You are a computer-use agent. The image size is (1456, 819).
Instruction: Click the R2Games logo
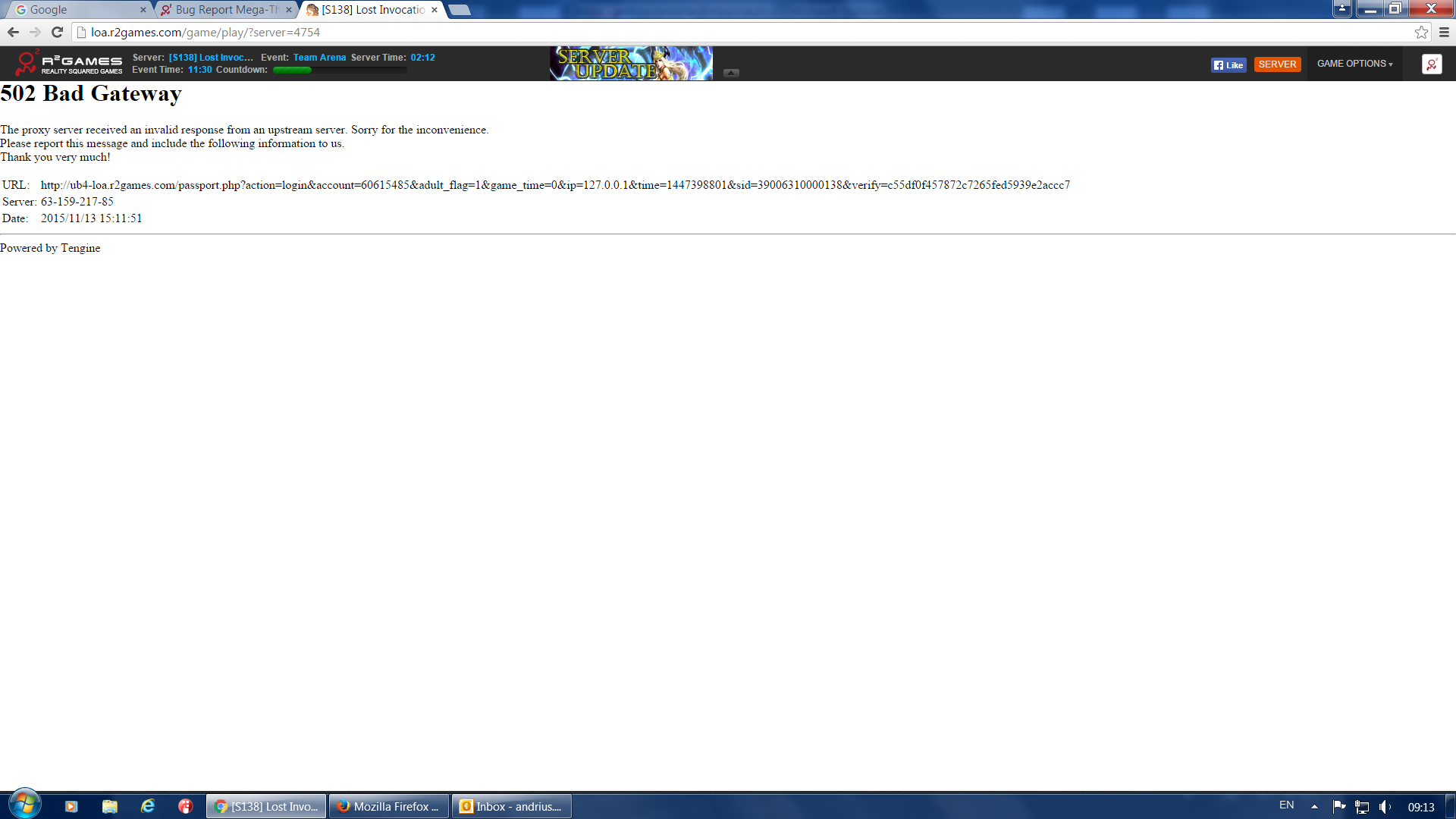pos(68,64)
